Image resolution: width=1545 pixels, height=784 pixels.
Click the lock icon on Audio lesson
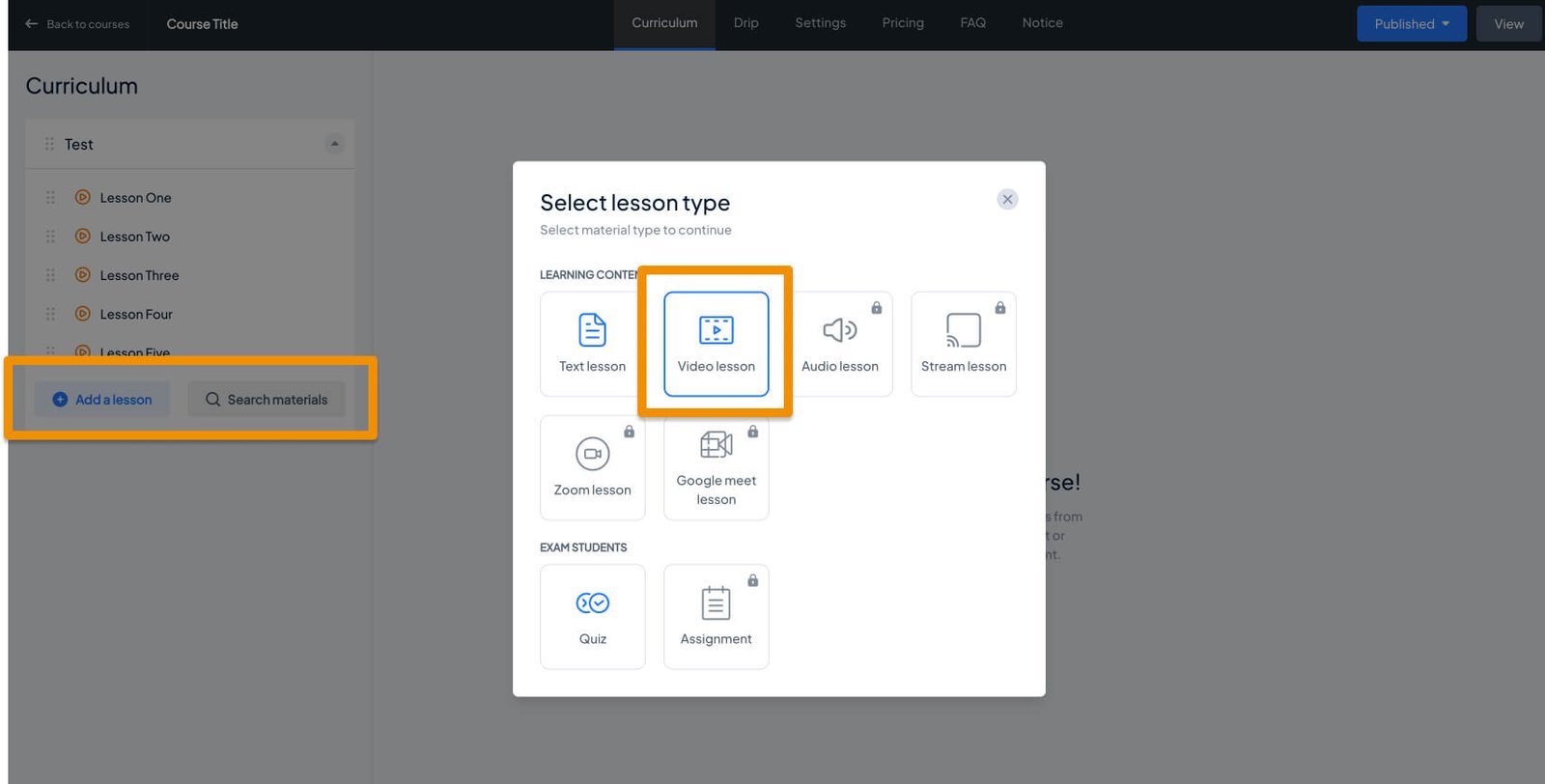tap(877, 308)
